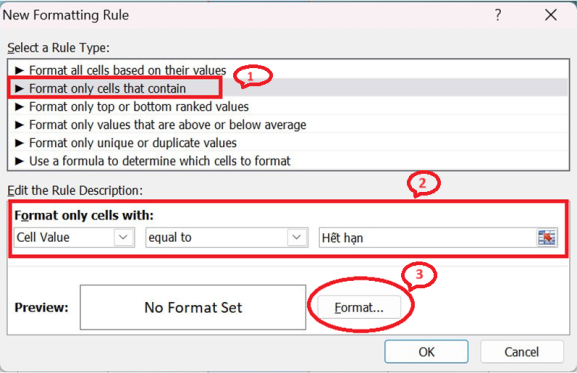Open the Cell Value dropdown arrow
The height and width of the screenshot is (373, 577).
[x=123, y=237]
